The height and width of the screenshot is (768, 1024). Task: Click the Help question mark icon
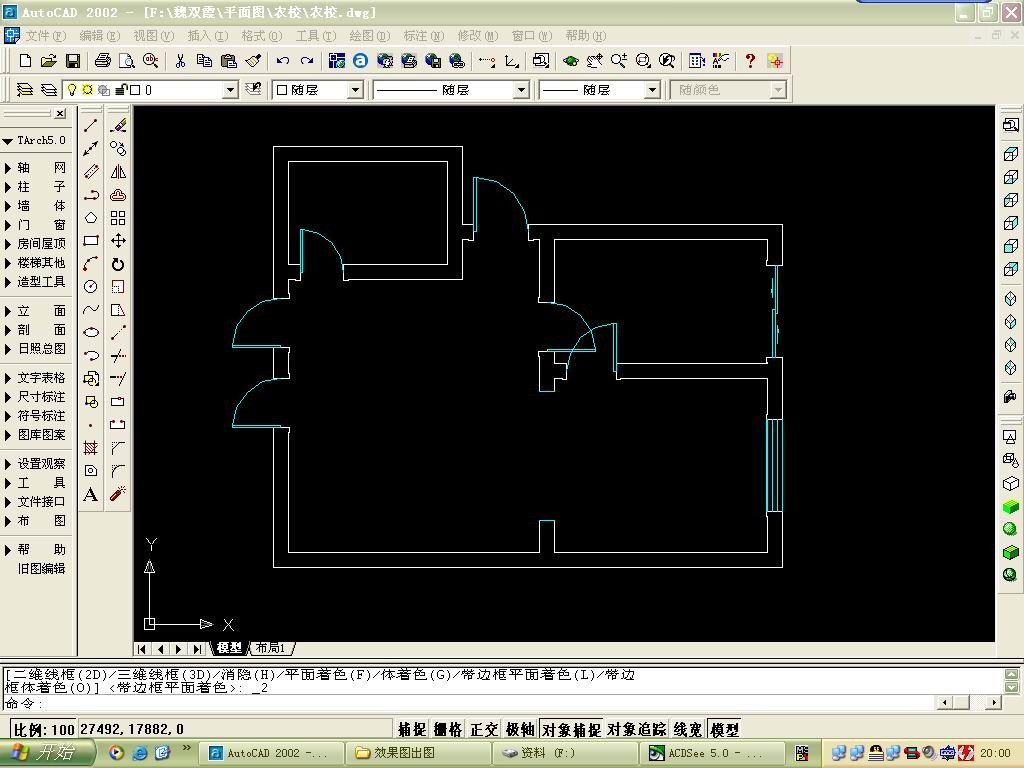[x=750, y=61]
